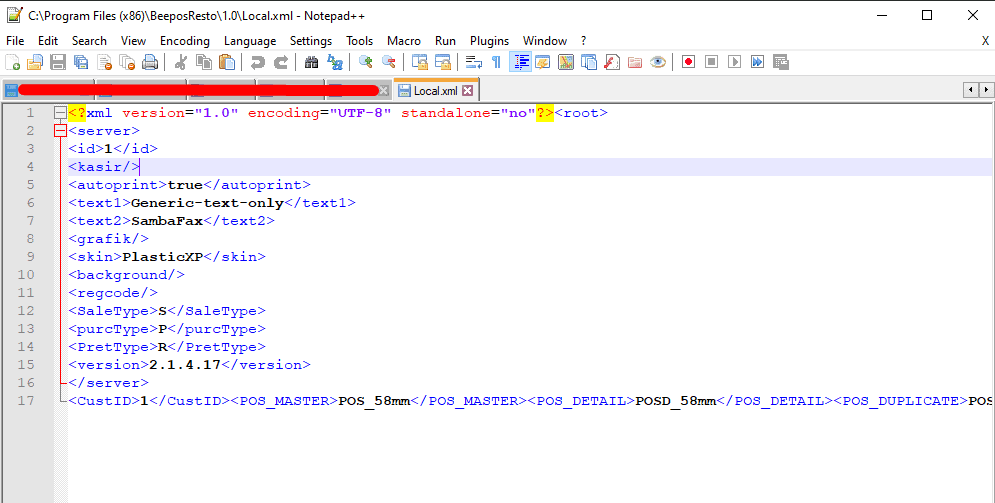The image size is (995, 503).
Task: Toggle synchronized vertical scrolling icon
Action: pos(419,62)
